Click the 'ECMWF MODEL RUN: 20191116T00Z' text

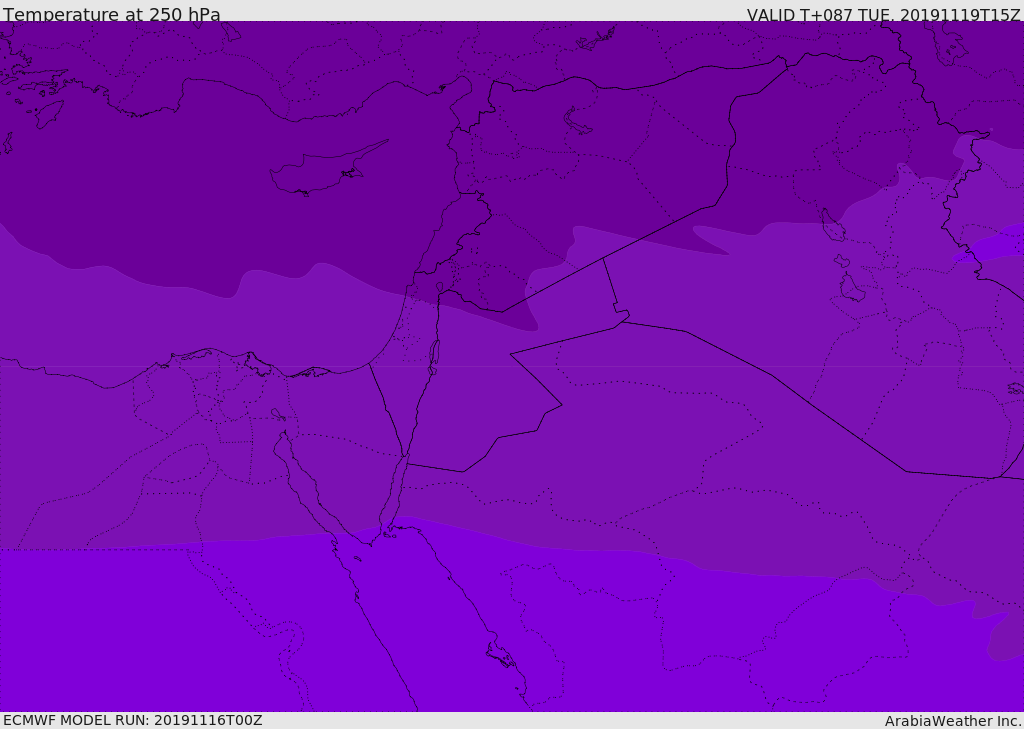pyautogui.click(x=133, y=720)
